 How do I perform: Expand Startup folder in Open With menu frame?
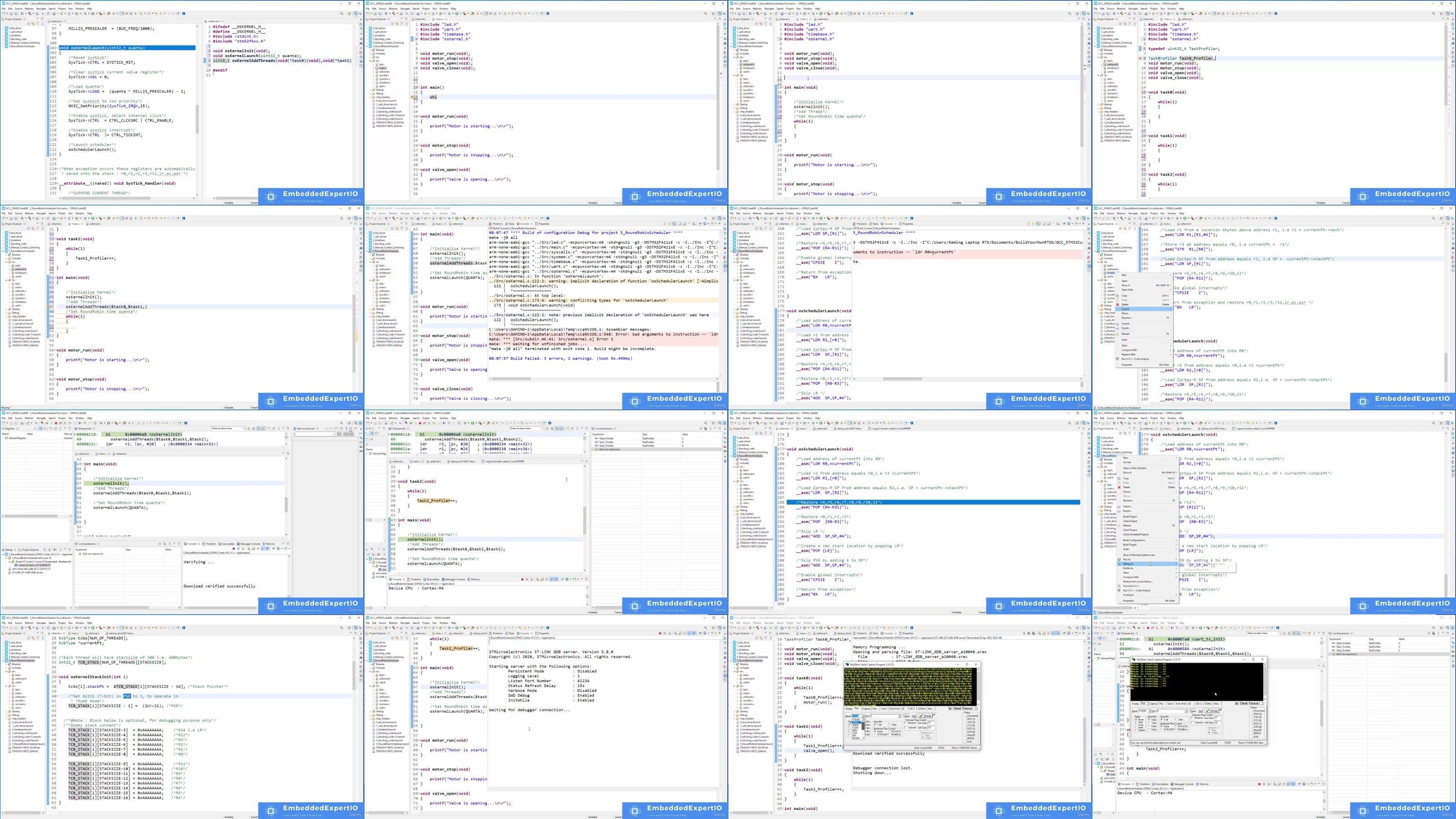coord(1098,306)
